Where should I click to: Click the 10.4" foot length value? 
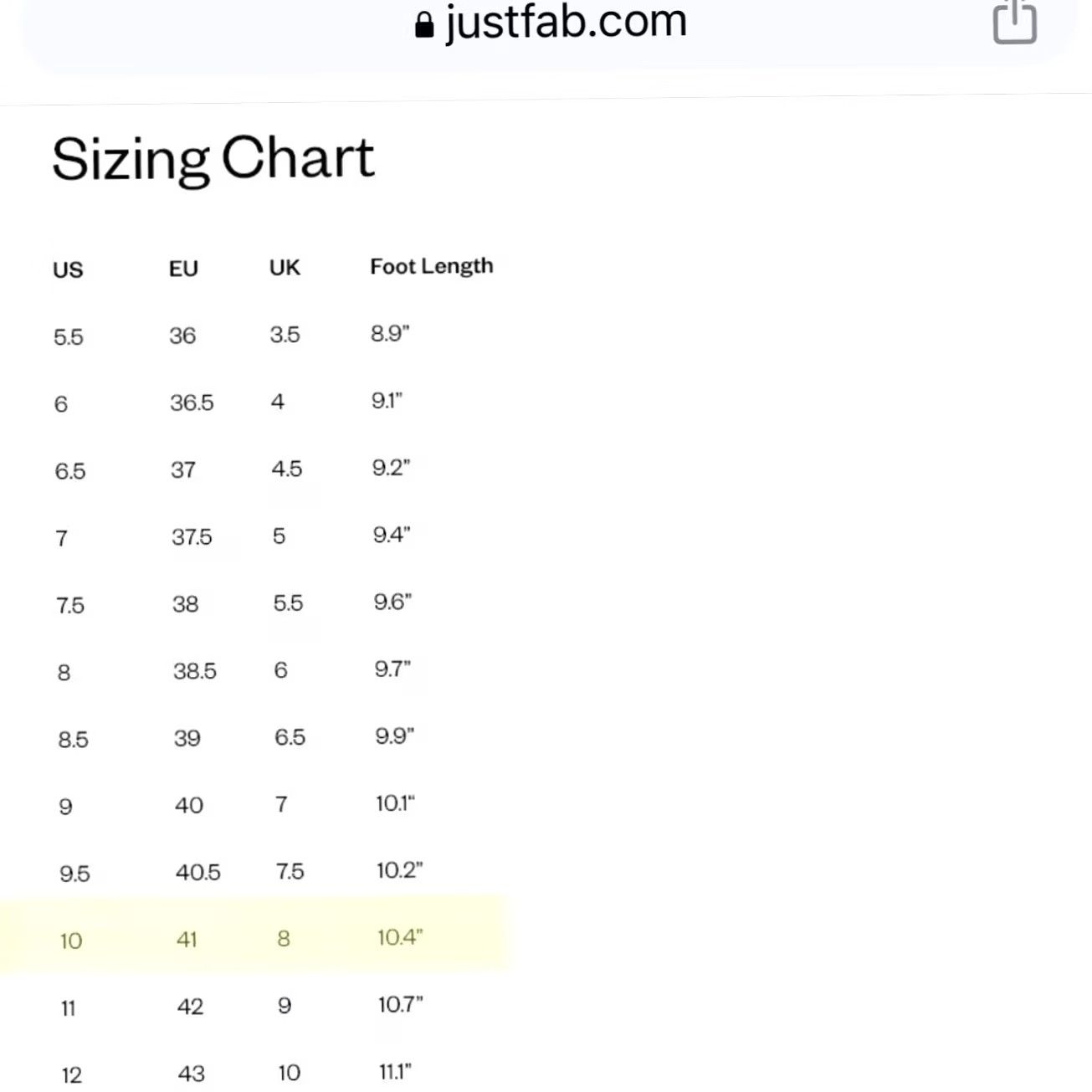coord(400,937)
